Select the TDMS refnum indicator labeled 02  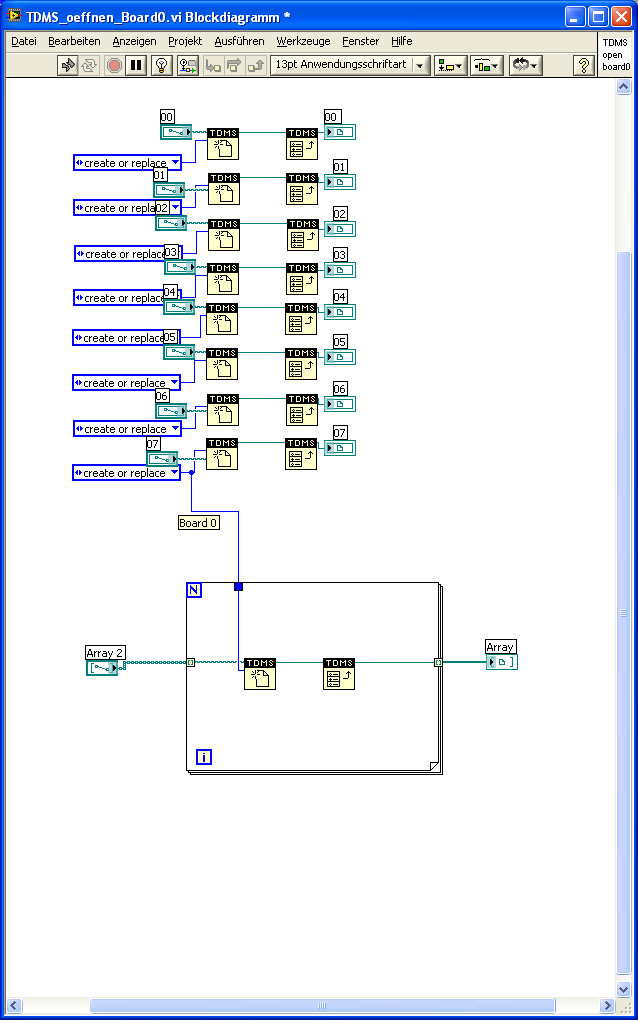tap(339, 229)
